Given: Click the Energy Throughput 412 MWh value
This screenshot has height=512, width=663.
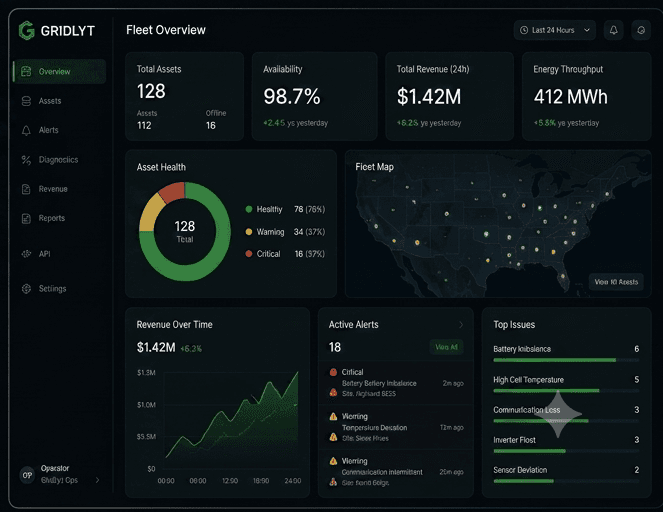Looking at the screenshot, I should [x=570, y=96].
